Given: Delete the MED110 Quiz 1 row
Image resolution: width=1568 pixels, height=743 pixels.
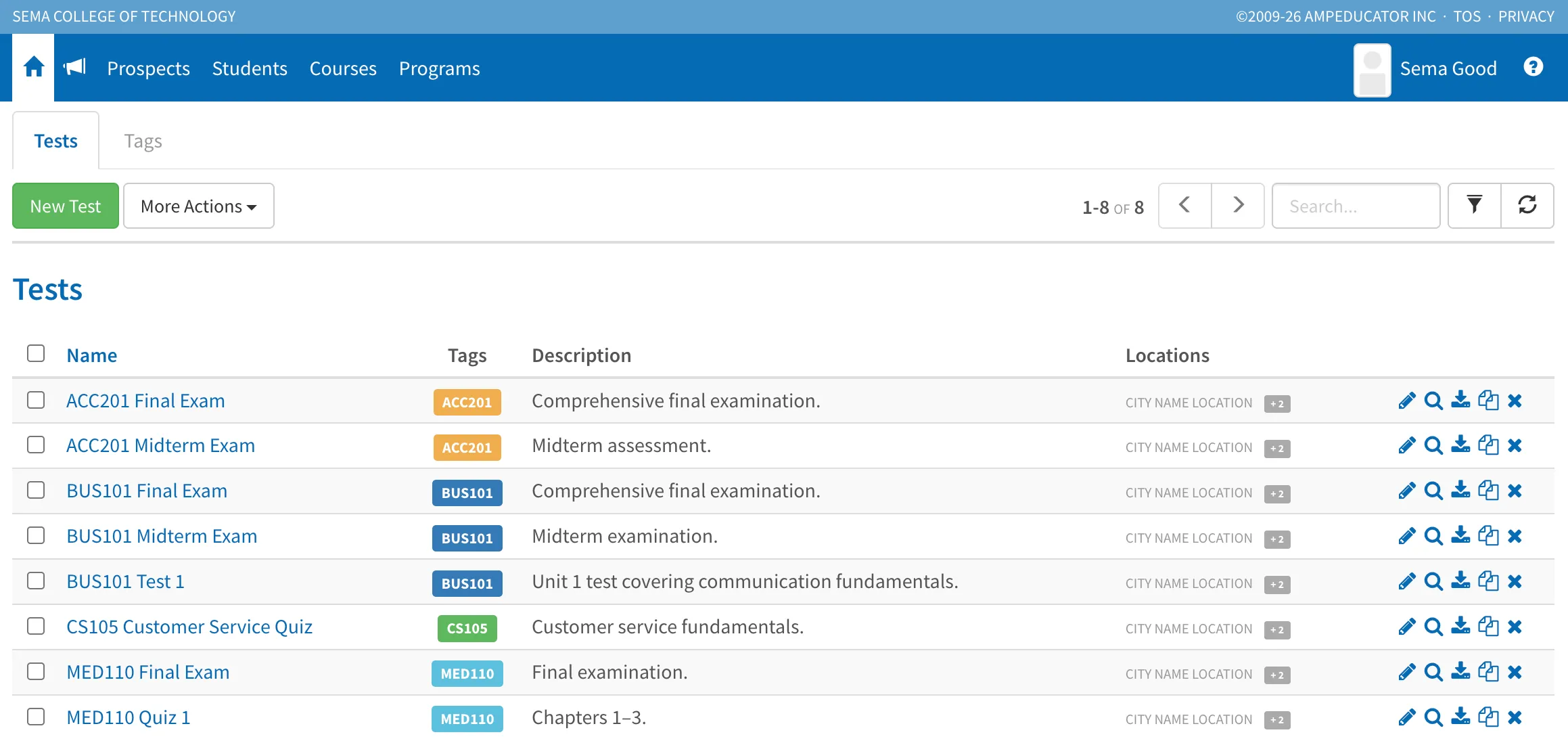Looking at the screenshot, I should coord(1515,717).
